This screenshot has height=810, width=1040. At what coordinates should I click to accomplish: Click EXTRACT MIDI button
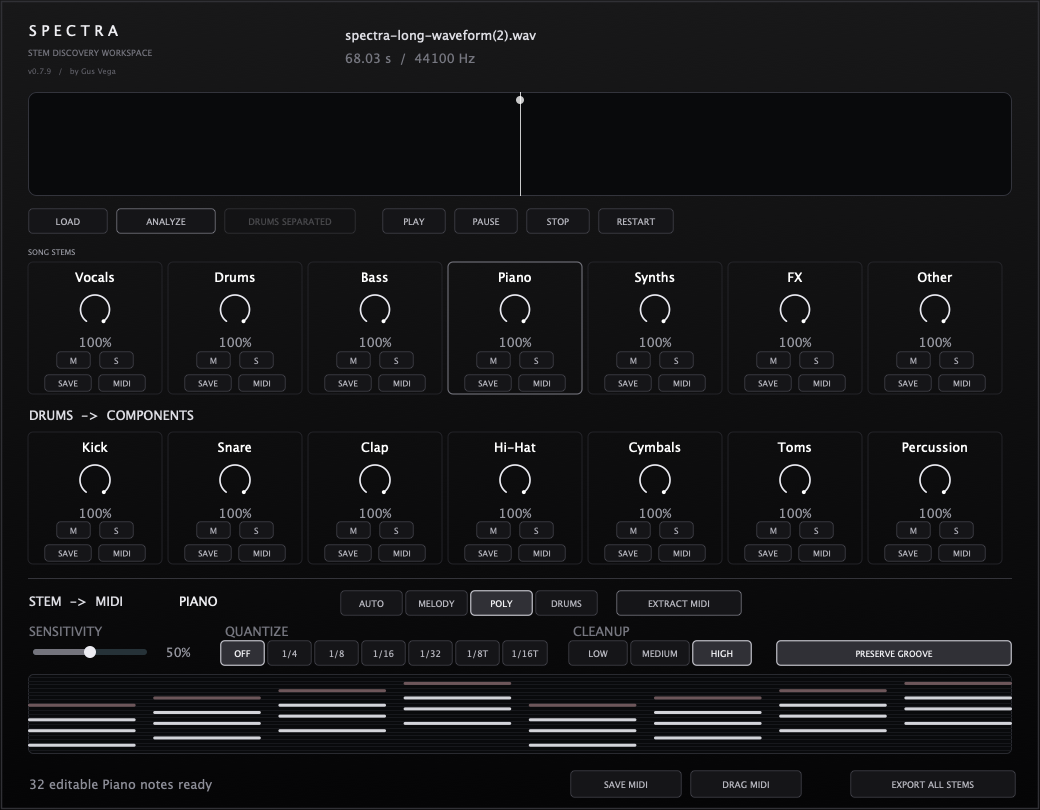[x=679, y=603]
